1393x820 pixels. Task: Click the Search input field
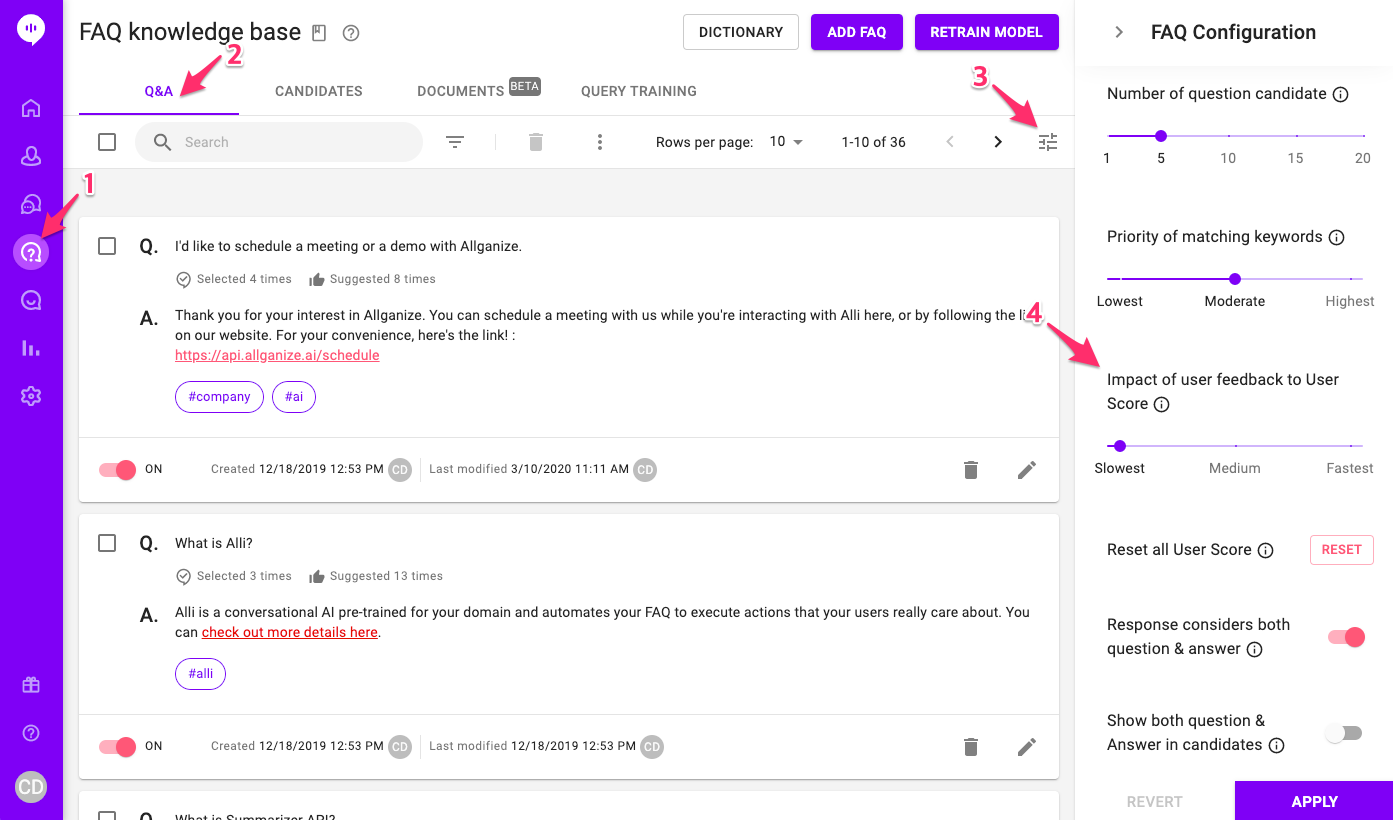click(x=279, y=142)
